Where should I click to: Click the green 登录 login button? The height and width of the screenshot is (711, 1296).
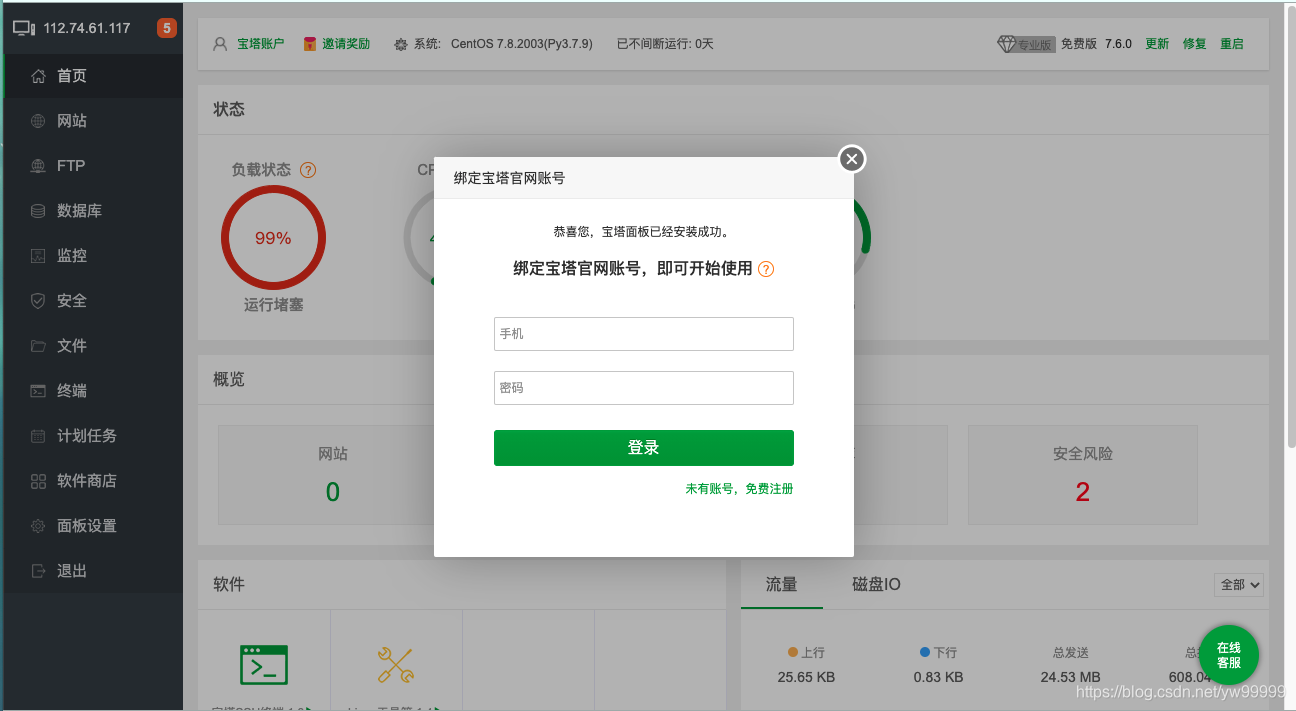[x=644, y=448]
